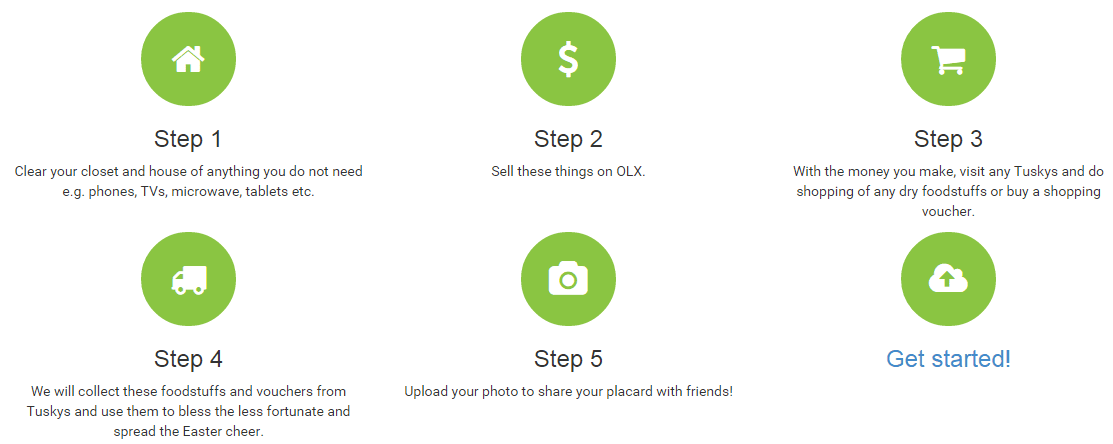
Task: Click the house icon above Step 1
Action: (188, 59)
